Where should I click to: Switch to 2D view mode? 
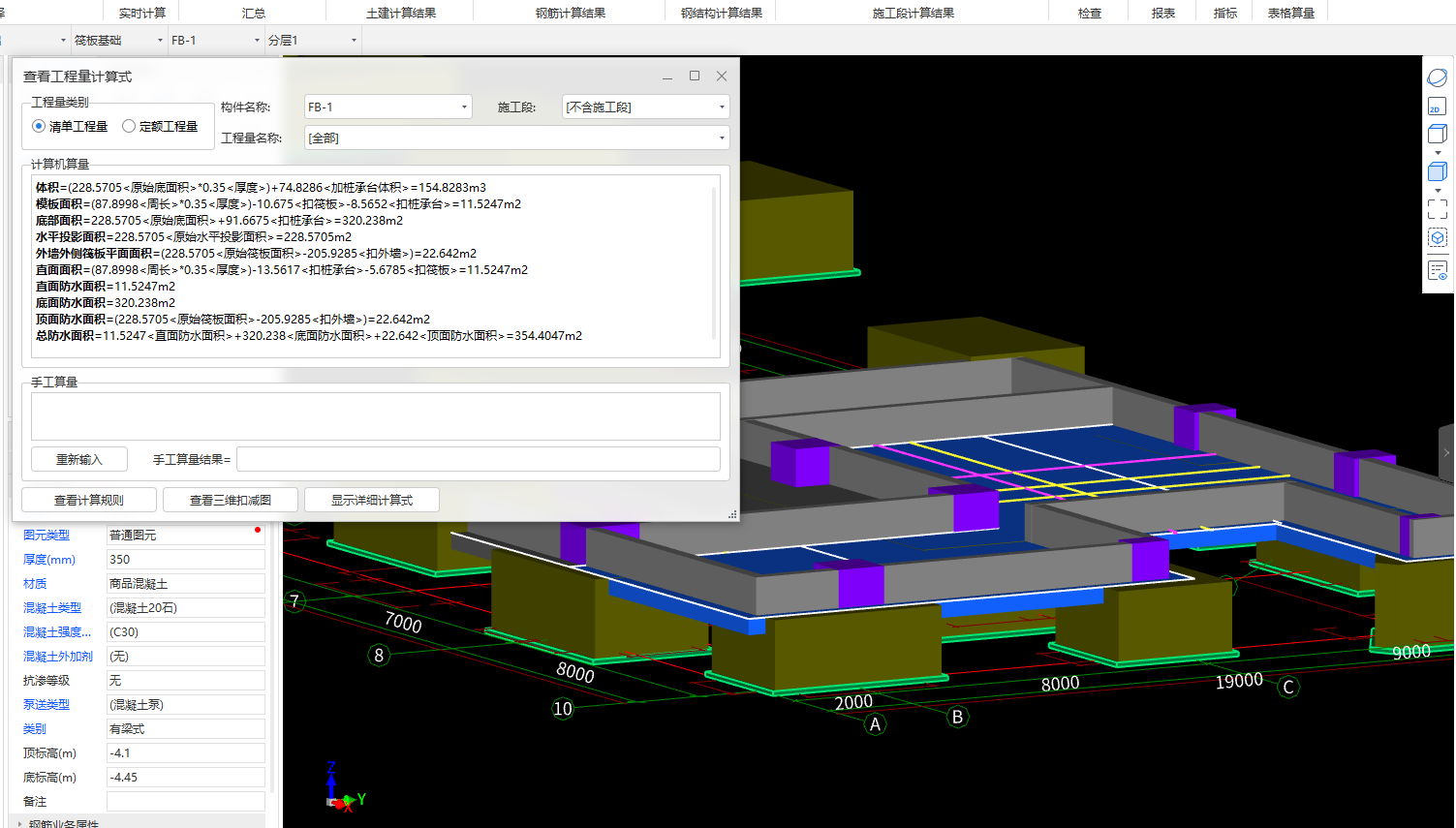point(1437,107)
